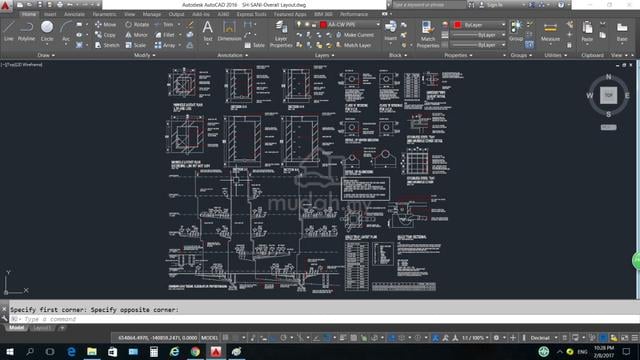Click Match Layer button
The image size is (640, 360).
click(x=353, y=45)
